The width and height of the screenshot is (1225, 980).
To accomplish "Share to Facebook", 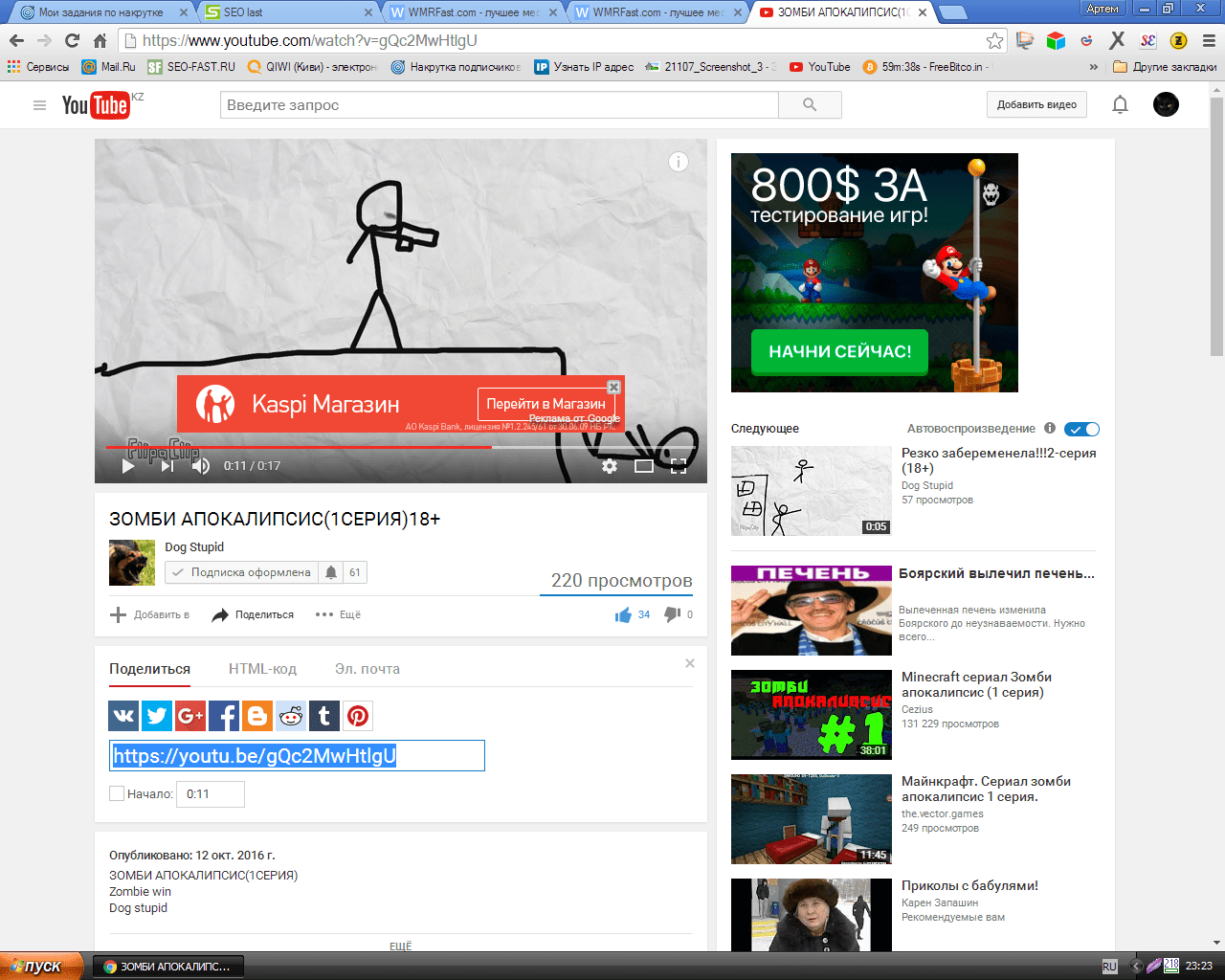I will click(224, 716).
